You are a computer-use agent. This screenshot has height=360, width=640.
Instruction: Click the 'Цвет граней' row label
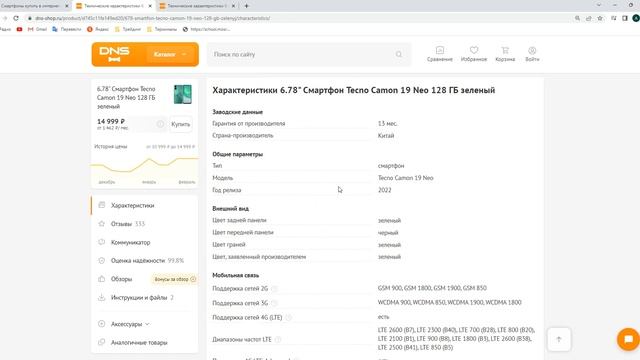point(229,244)
